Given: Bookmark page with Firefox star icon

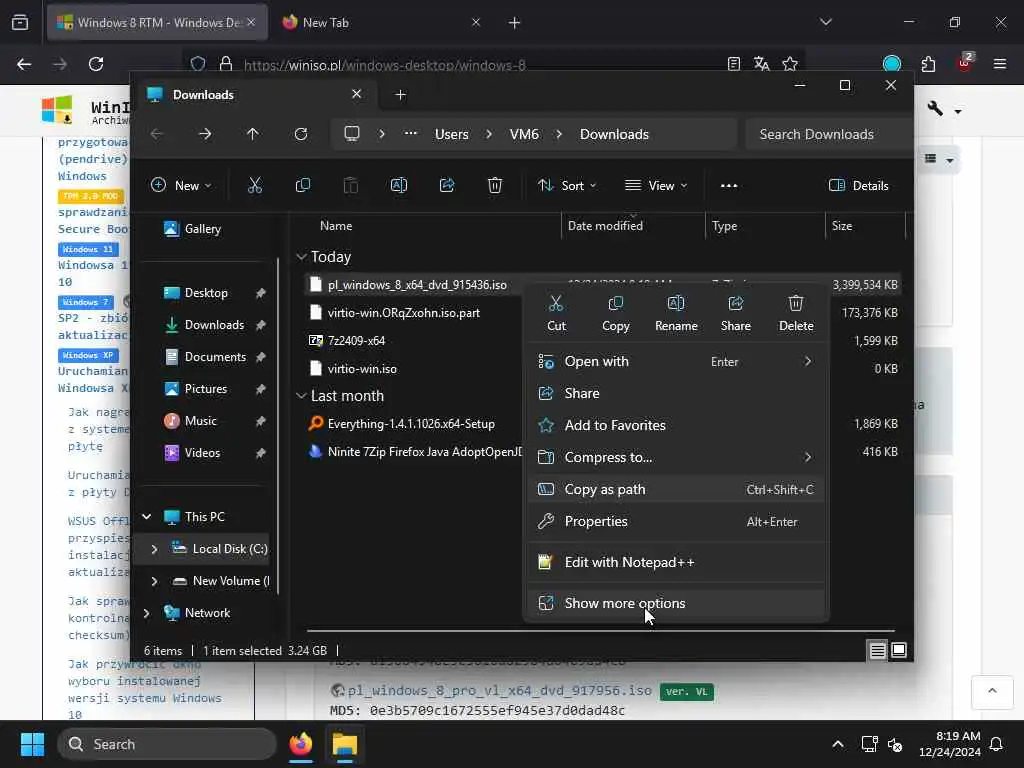Looking at the screenshot, I should point(790,64).
